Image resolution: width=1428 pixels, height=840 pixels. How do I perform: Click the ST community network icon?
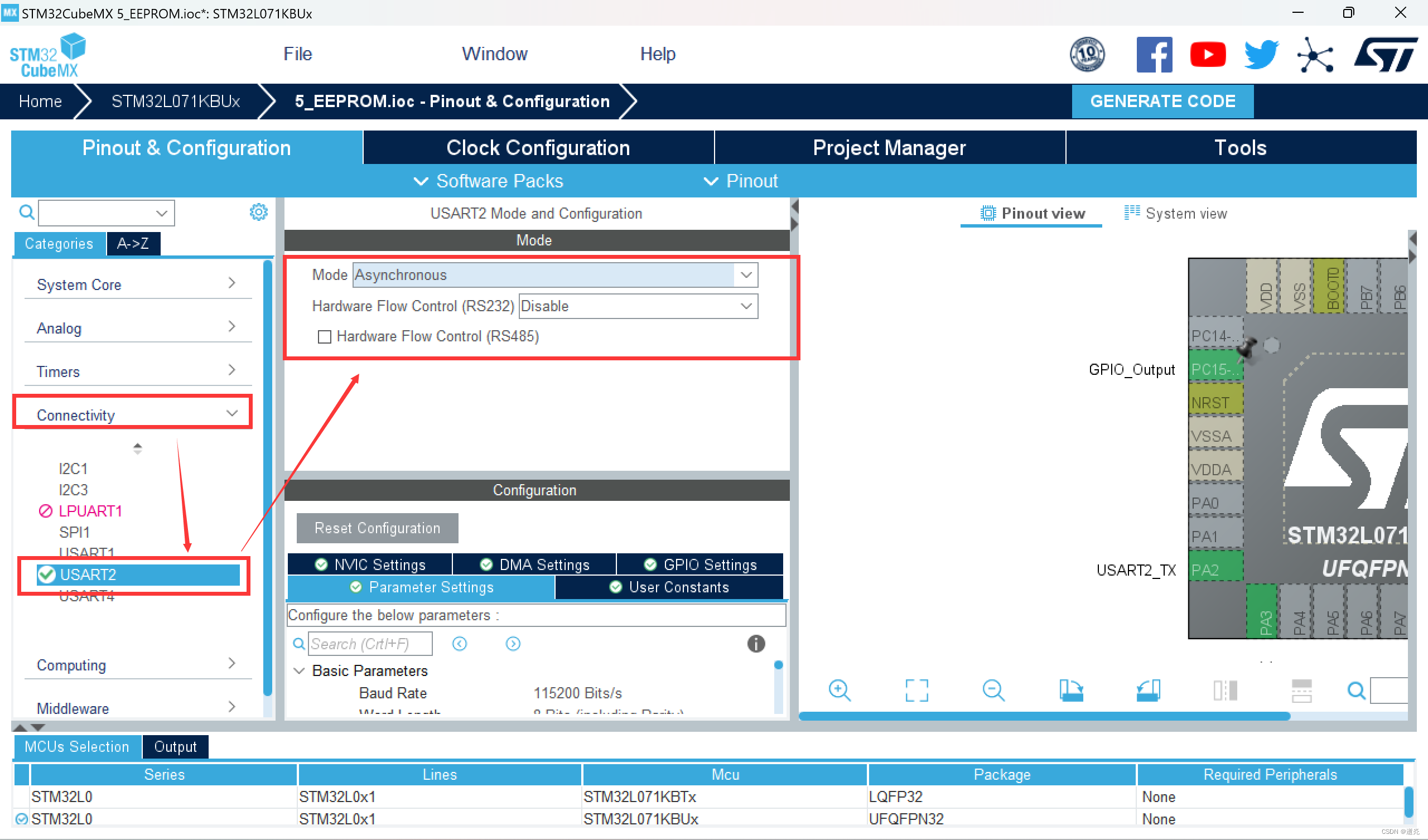pyautogui.click(x=1315, y=55)
